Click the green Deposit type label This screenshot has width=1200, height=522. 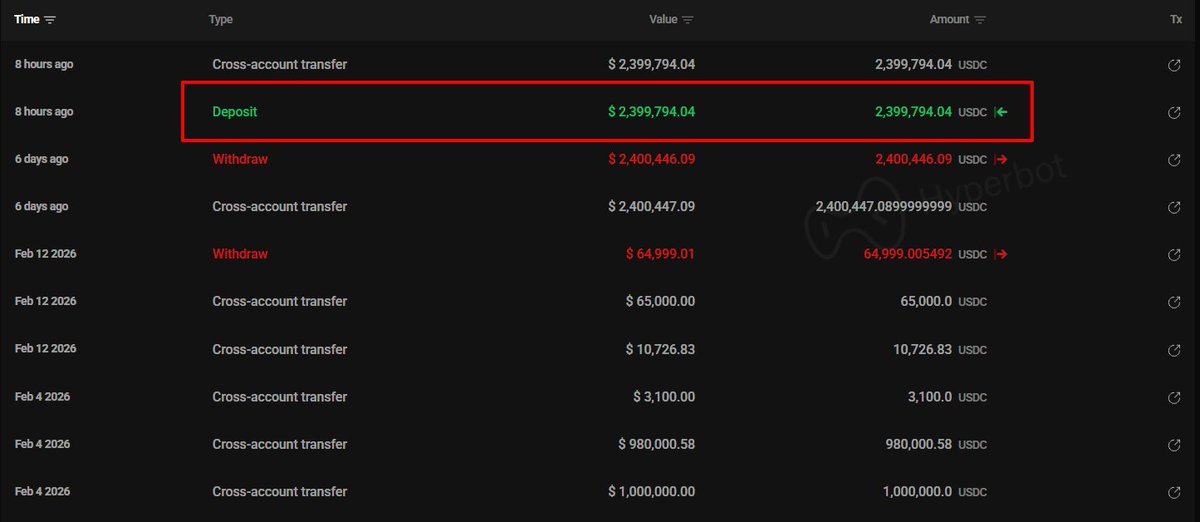click(235, 112)
